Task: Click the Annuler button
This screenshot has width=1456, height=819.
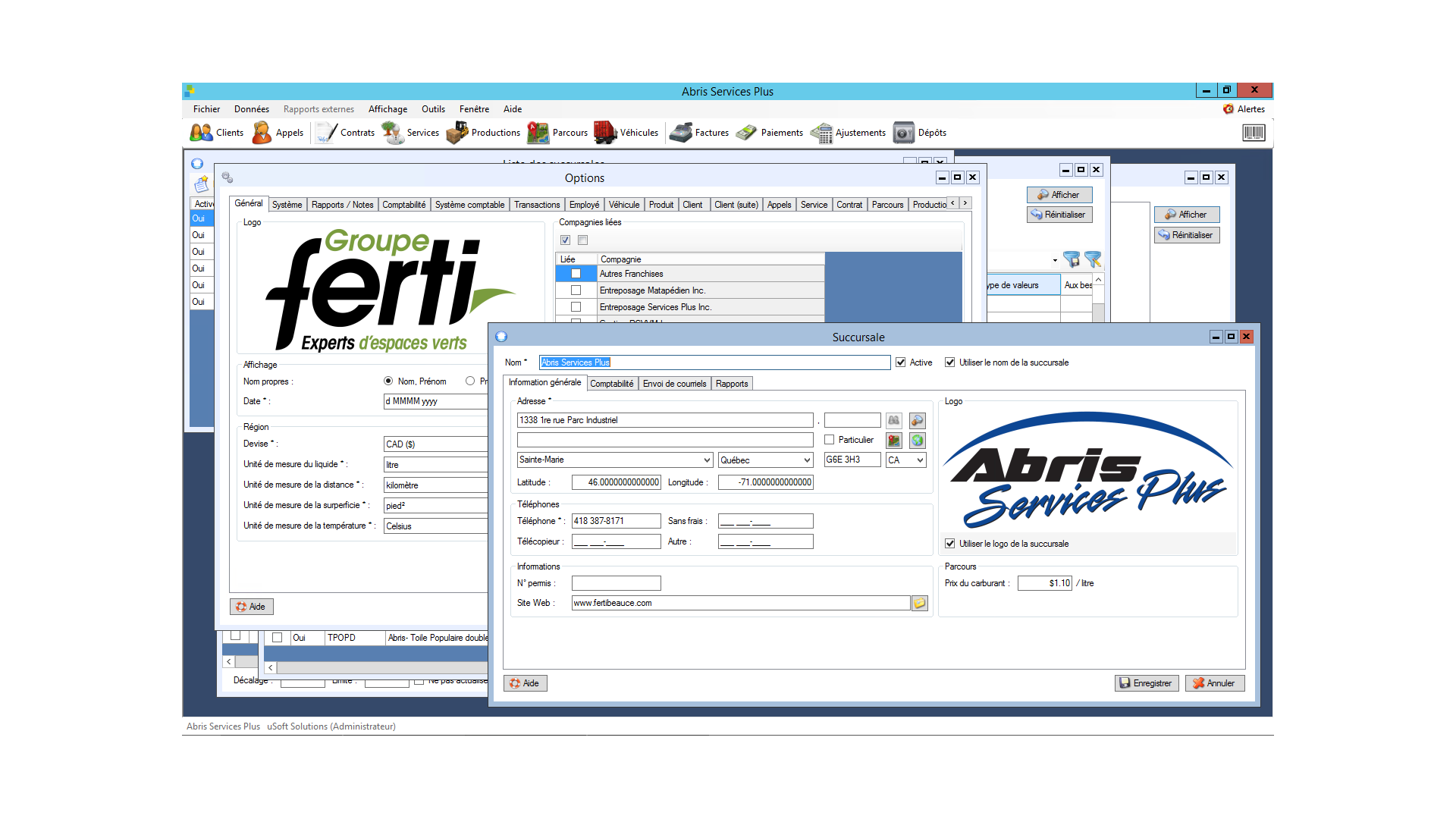Action: [1214, 683]
